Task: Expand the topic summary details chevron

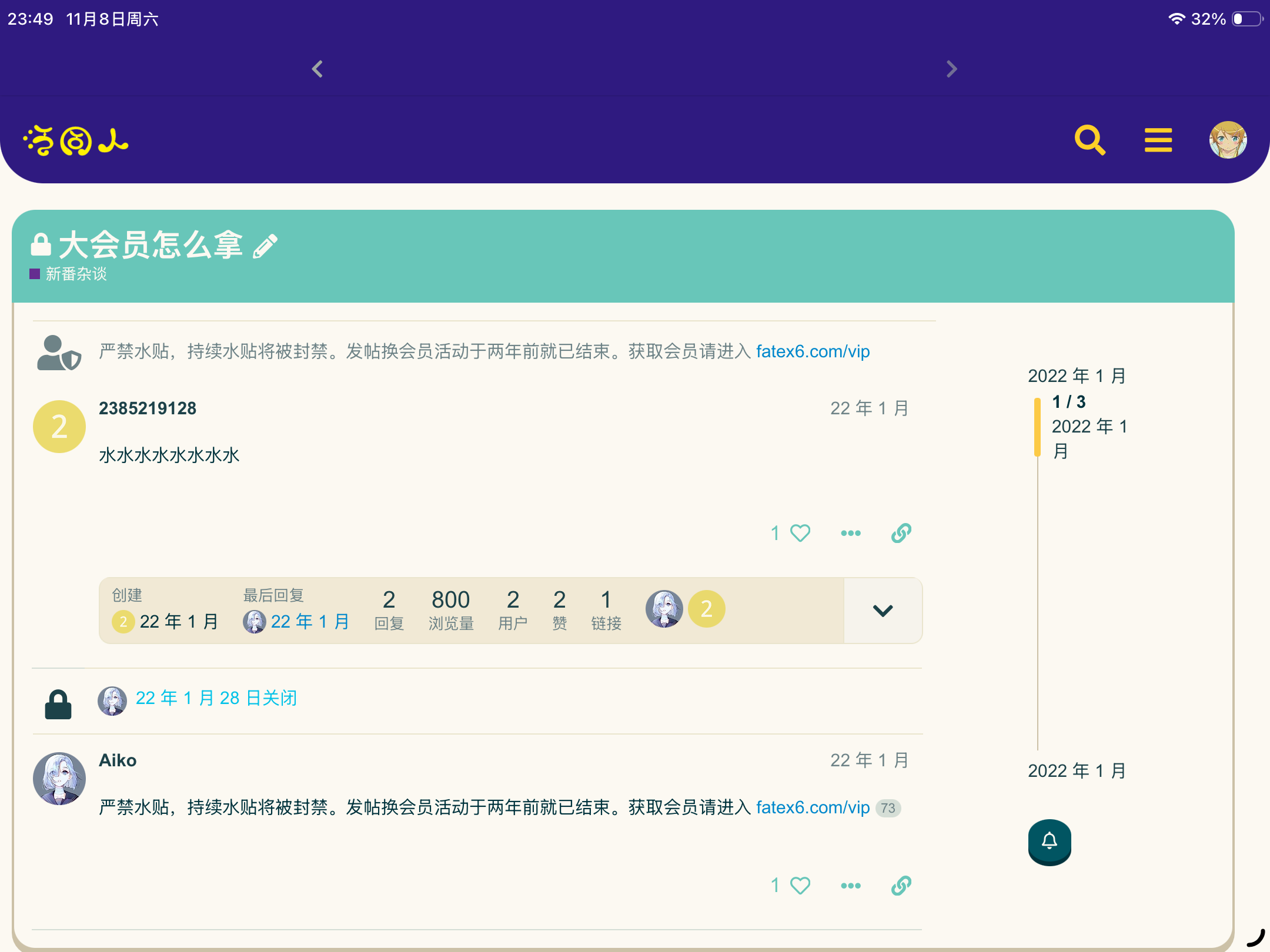Action: [883, 611]
